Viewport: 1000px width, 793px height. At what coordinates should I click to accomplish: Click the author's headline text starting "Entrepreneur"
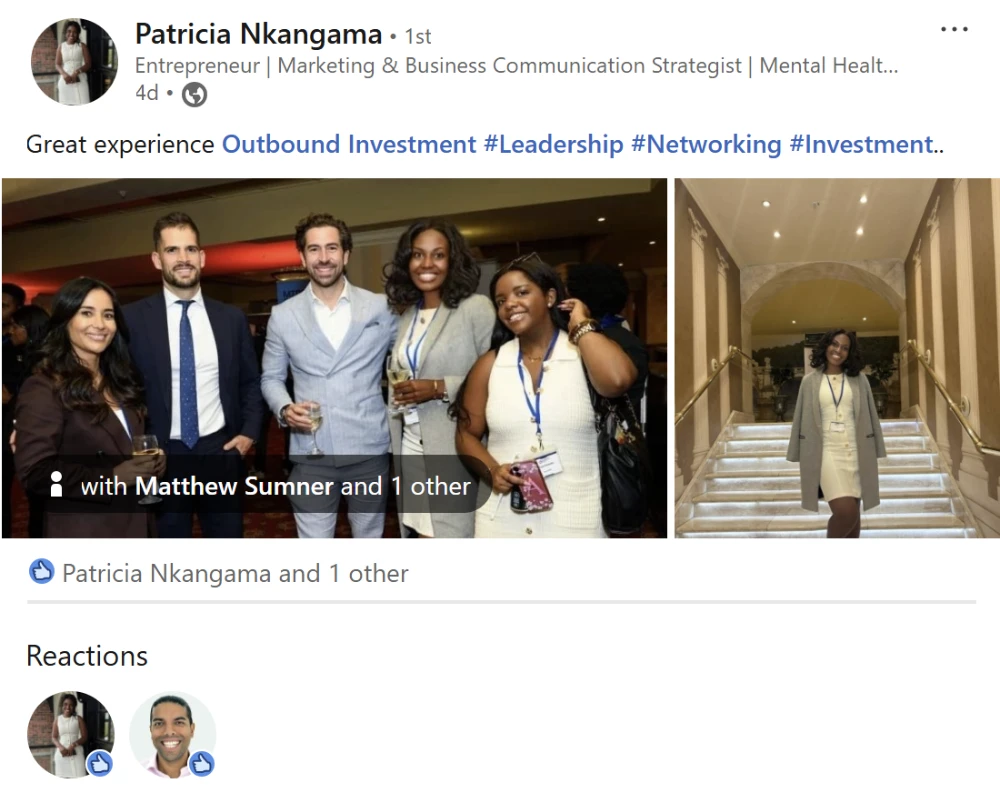[516, 66]
